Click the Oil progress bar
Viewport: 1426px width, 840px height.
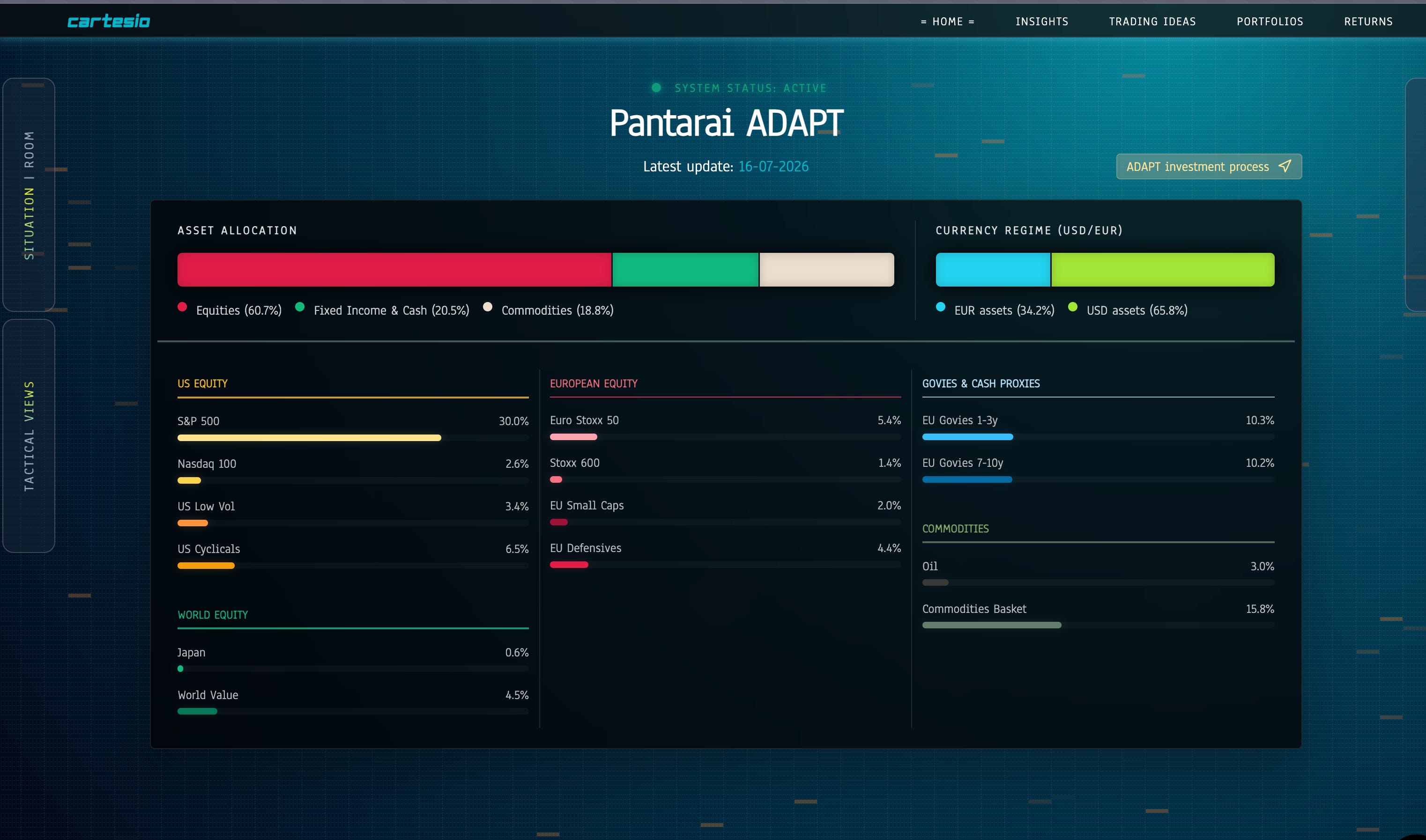tap(1098, 582)
